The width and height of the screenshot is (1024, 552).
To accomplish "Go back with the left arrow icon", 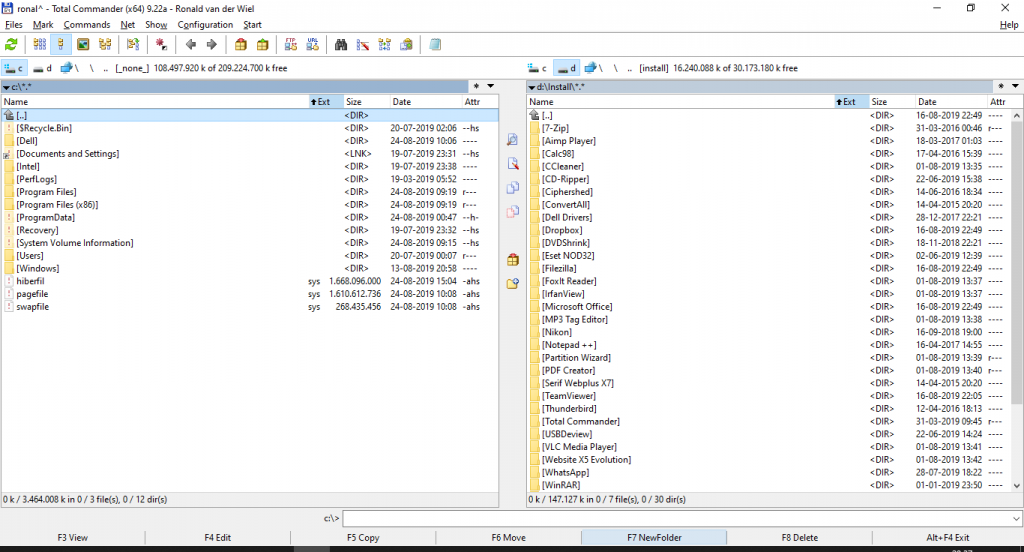I will point(191,44).
